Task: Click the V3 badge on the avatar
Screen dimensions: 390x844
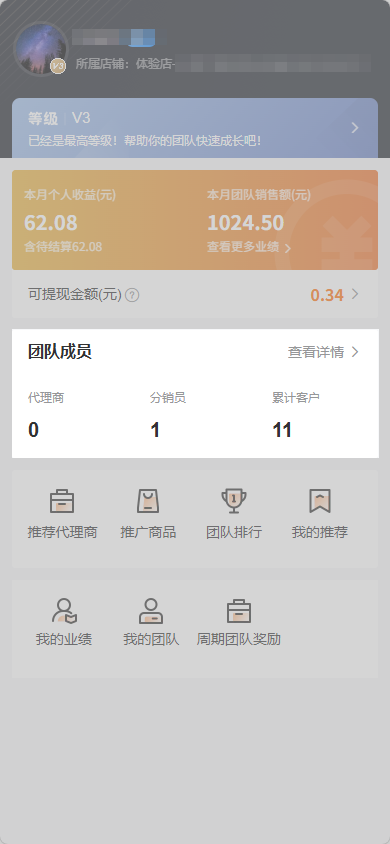Action: click(58, 66)
